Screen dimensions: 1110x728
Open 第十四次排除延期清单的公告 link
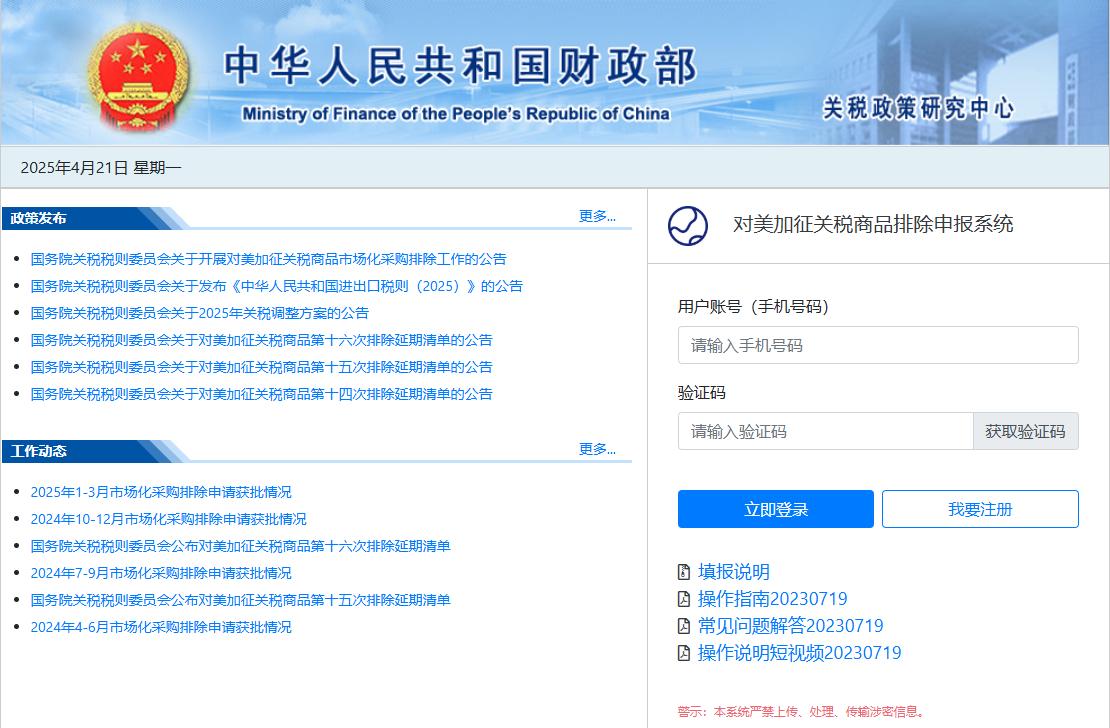[x=261, y=394]
